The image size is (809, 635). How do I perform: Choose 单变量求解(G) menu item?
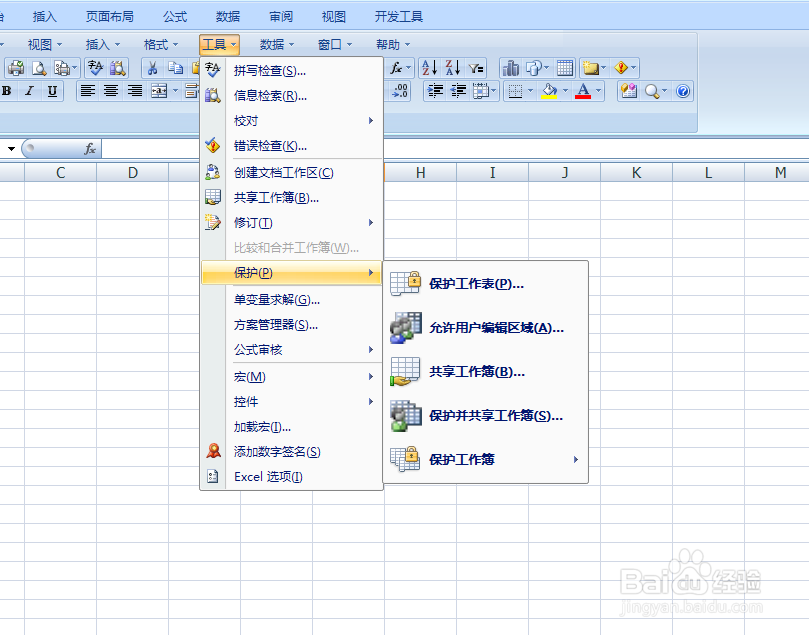(x=292, y=299)
